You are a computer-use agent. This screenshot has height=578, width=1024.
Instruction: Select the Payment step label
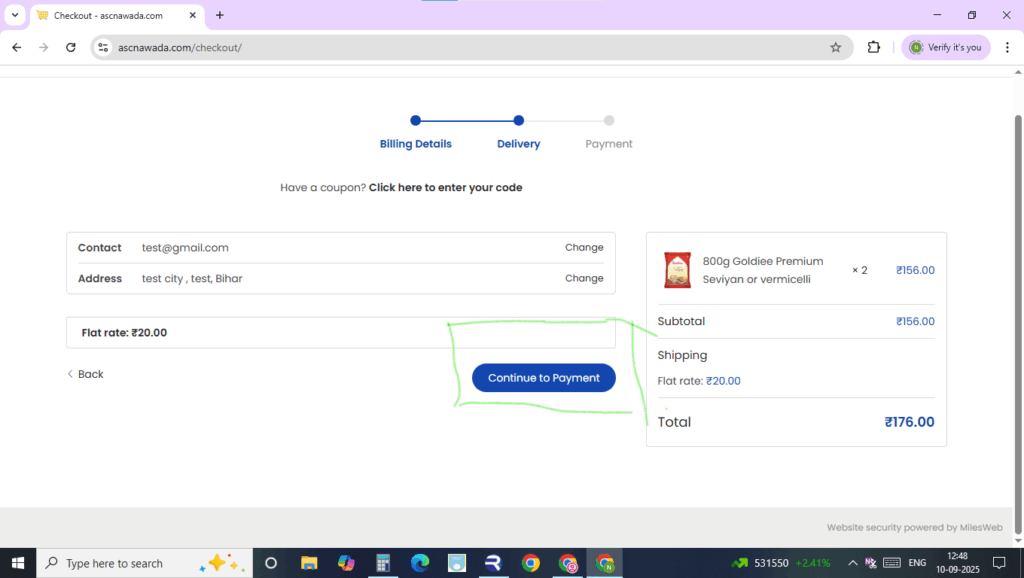pos(608,143)
